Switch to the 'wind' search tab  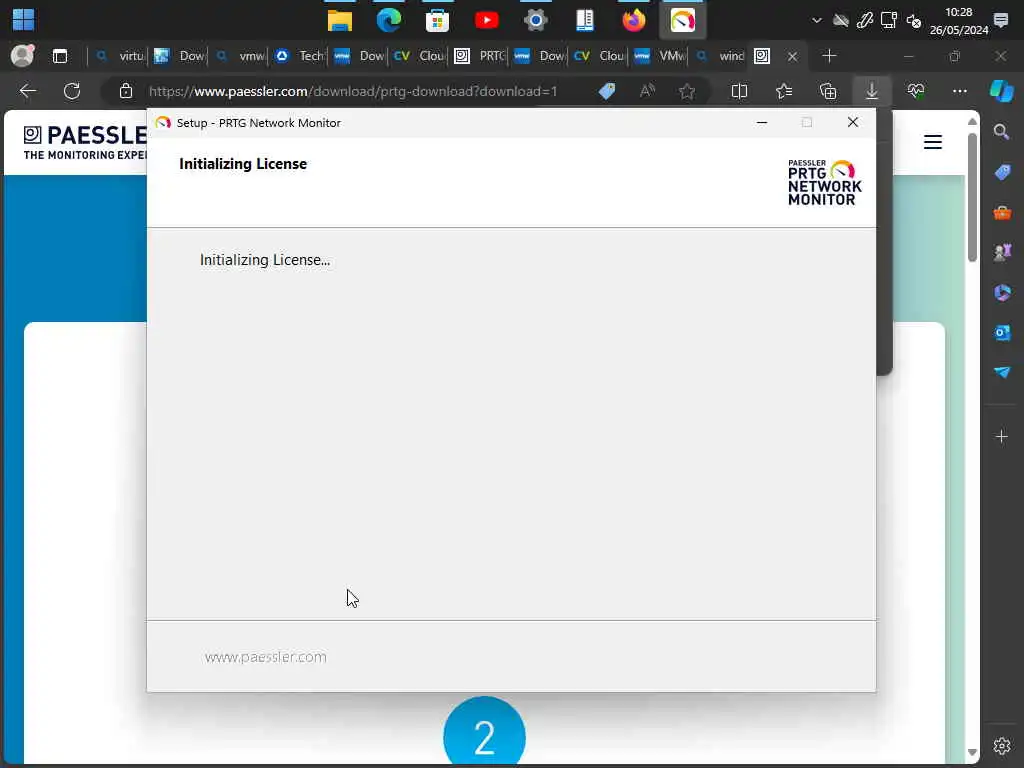pyautogui.click(x=720, y=56)
